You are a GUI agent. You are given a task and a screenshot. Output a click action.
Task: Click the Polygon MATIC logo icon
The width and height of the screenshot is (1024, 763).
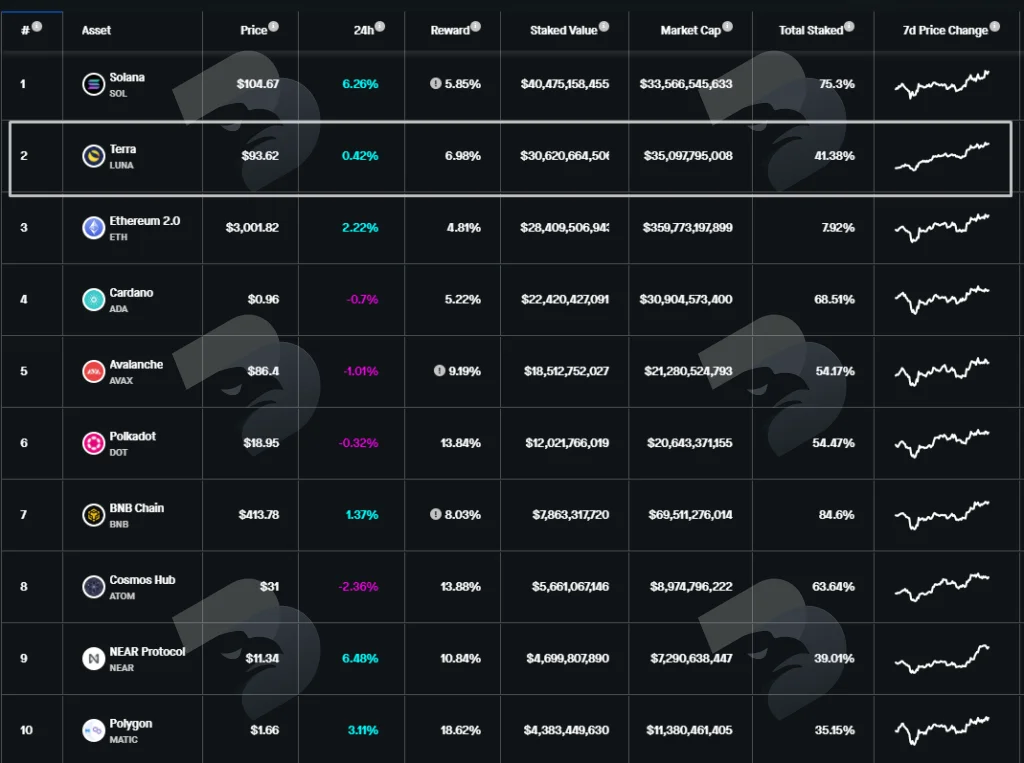[x=93, y=730]
